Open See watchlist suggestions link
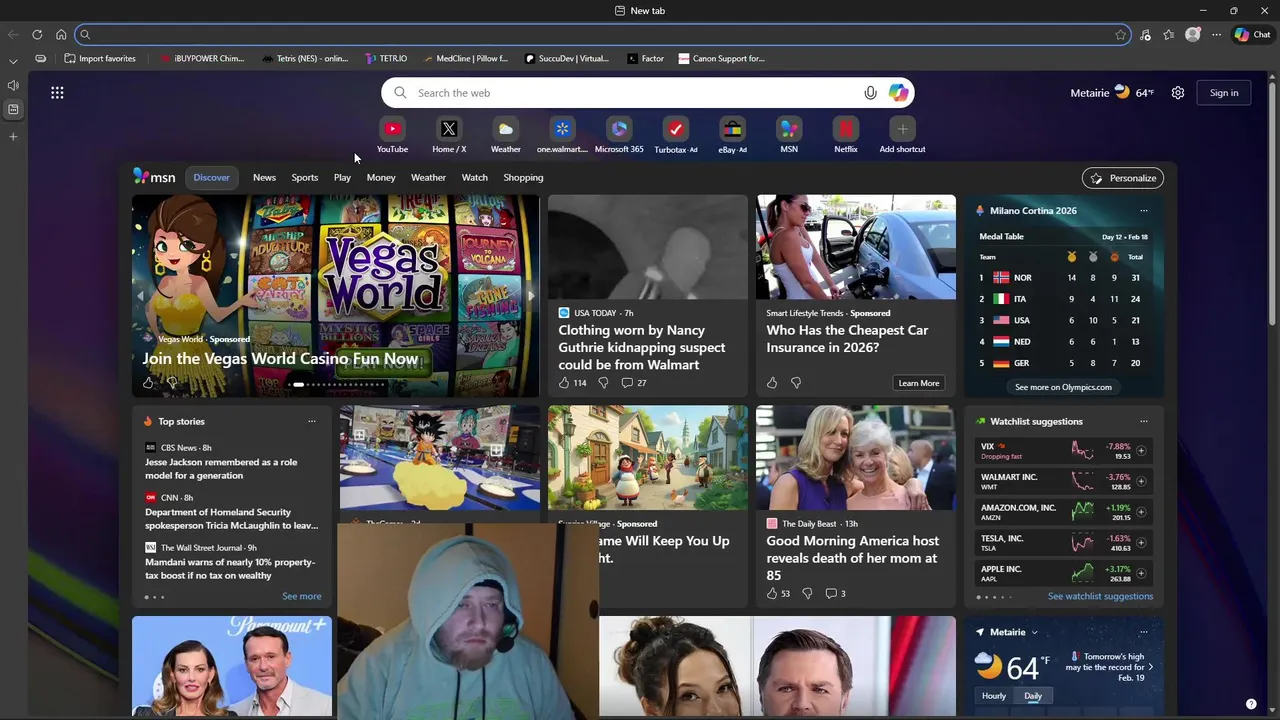1280x720 pixels. [1100, 597]
